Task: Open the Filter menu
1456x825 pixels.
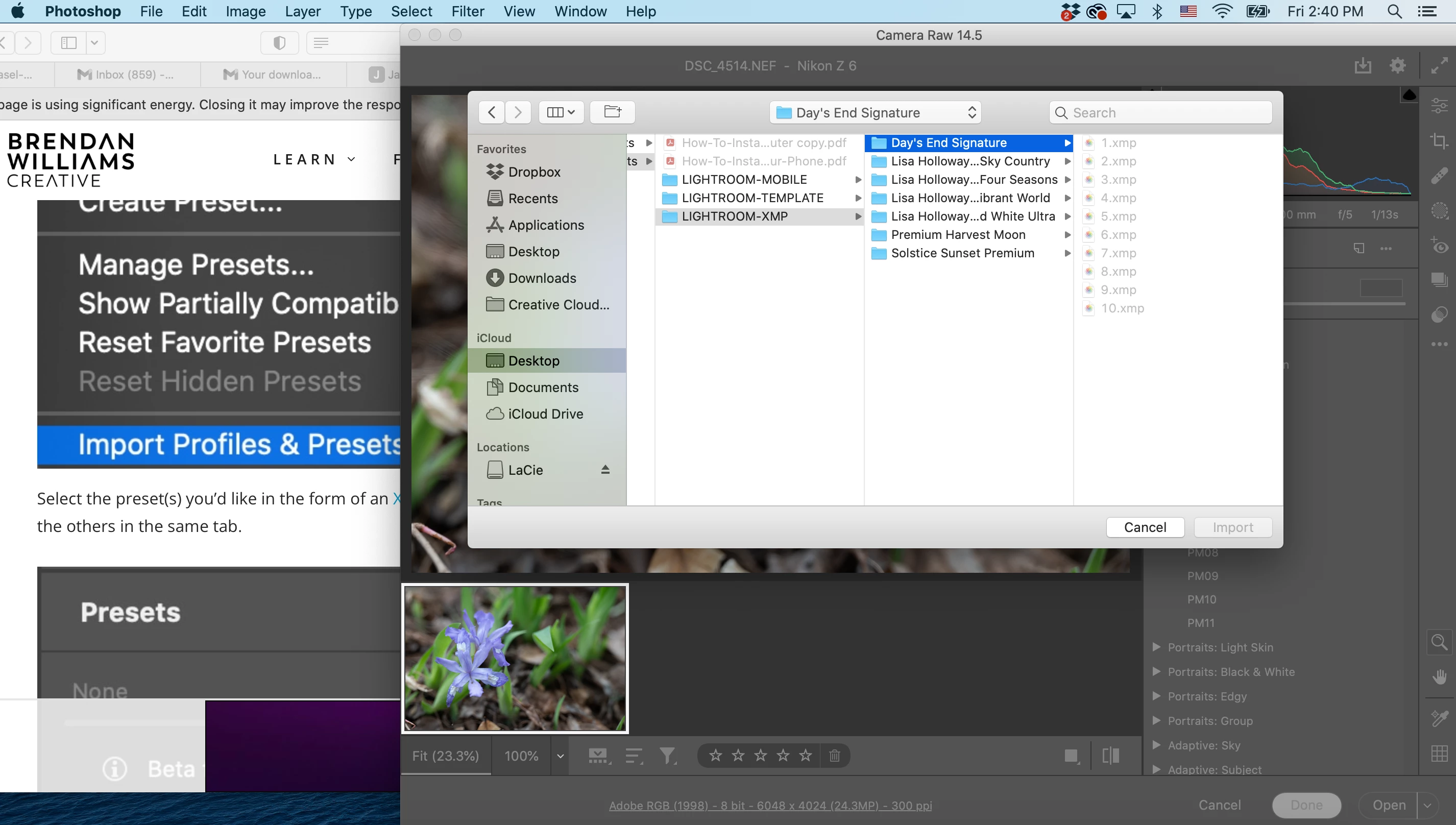Action: pos(468,11)
